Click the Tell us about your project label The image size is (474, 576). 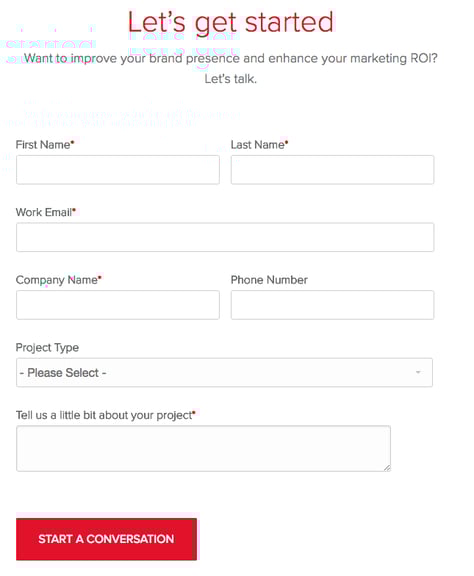coord(105,415)
